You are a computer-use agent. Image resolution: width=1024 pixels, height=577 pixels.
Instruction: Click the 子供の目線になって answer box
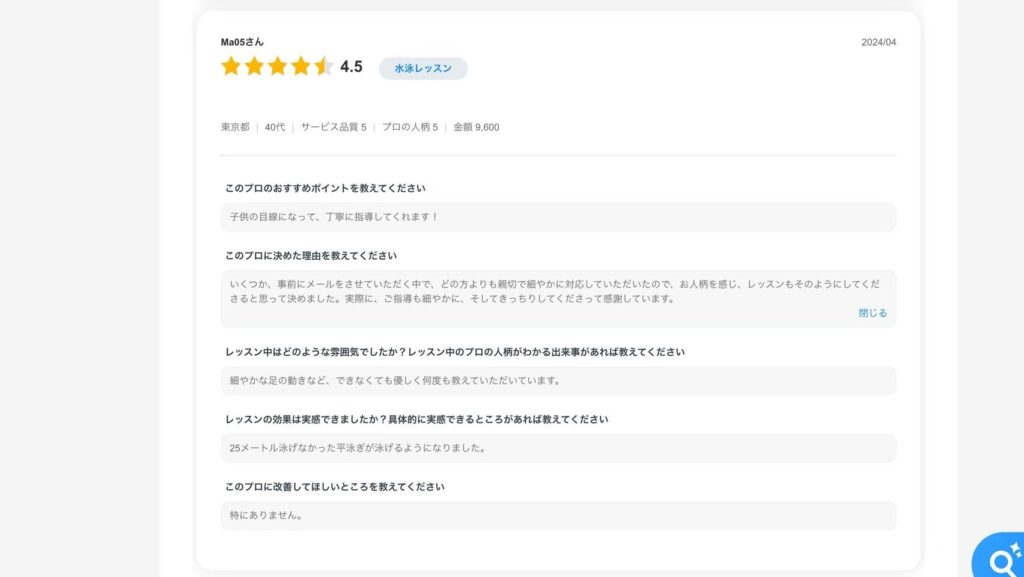click(x=558, y=217)
